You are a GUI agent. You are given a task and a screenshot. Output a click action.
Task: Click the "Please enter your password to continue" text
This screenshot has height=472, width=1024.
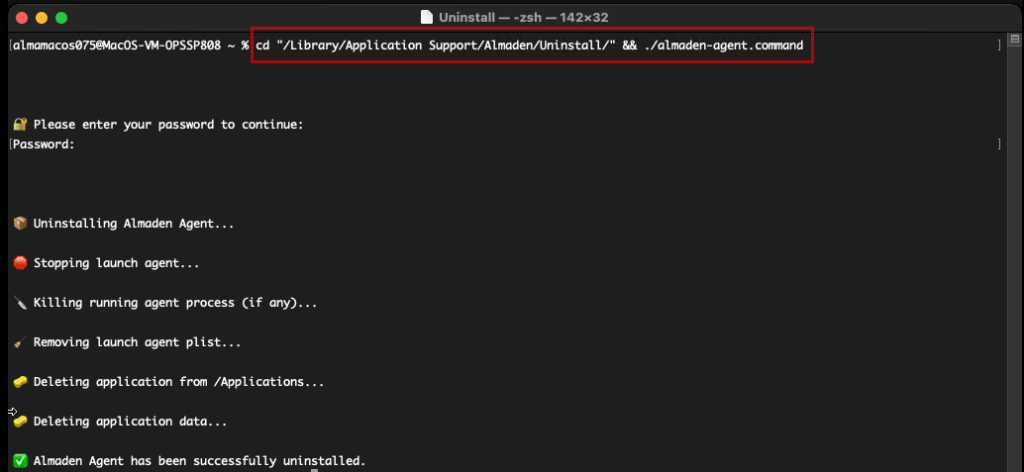point(168,125)
